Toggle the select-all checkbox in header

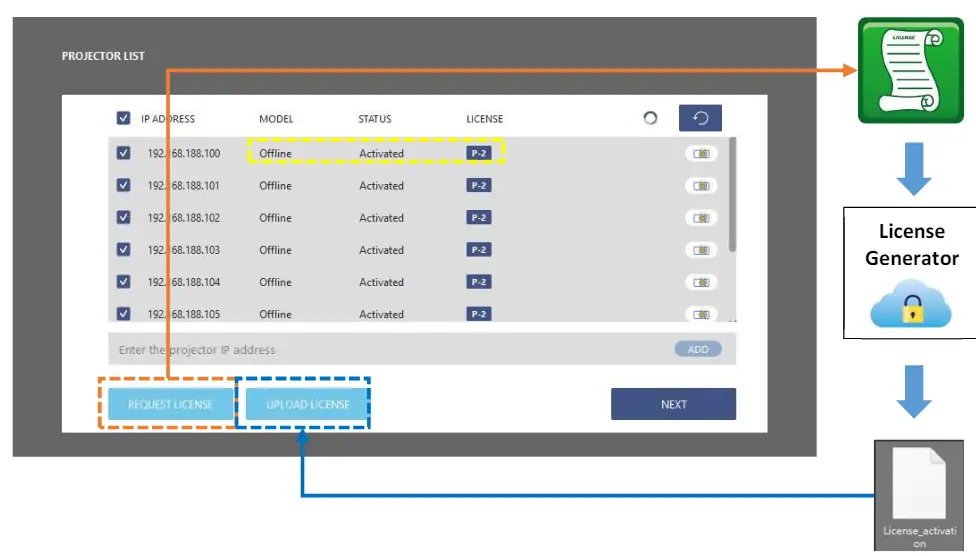[123, 118]
